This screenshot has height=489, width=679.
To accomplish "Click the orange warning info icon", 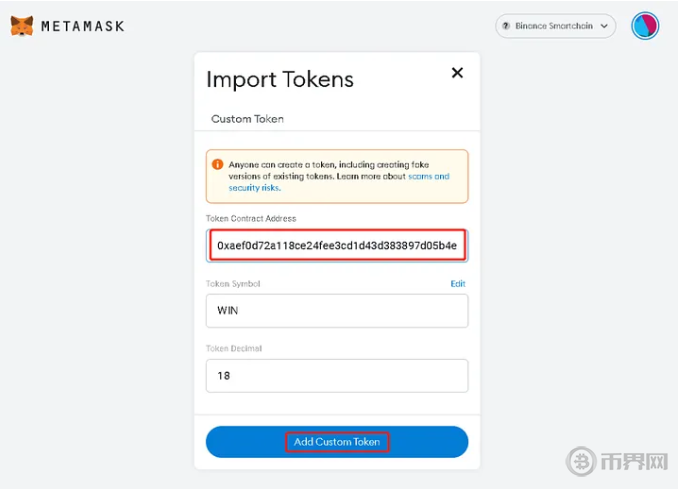I will pos(218,164).
